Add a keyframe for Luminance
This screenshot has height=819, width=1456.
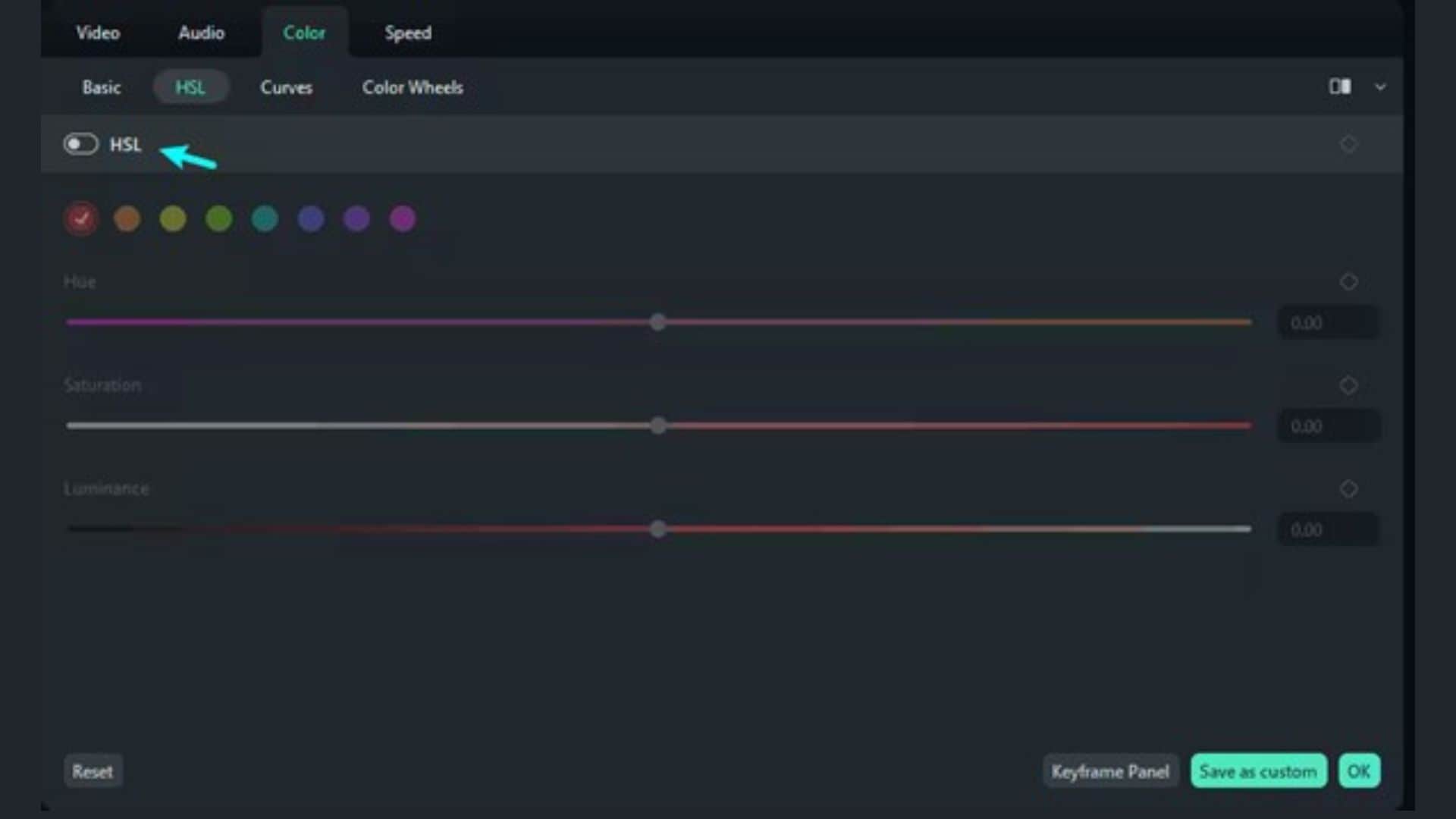1348,489
